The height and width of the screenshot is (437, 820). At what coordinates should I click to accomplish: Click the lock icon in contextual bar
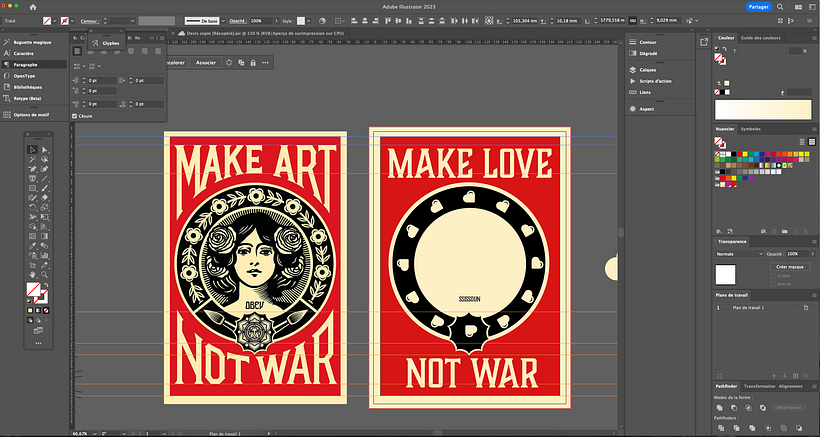point(252,62)
